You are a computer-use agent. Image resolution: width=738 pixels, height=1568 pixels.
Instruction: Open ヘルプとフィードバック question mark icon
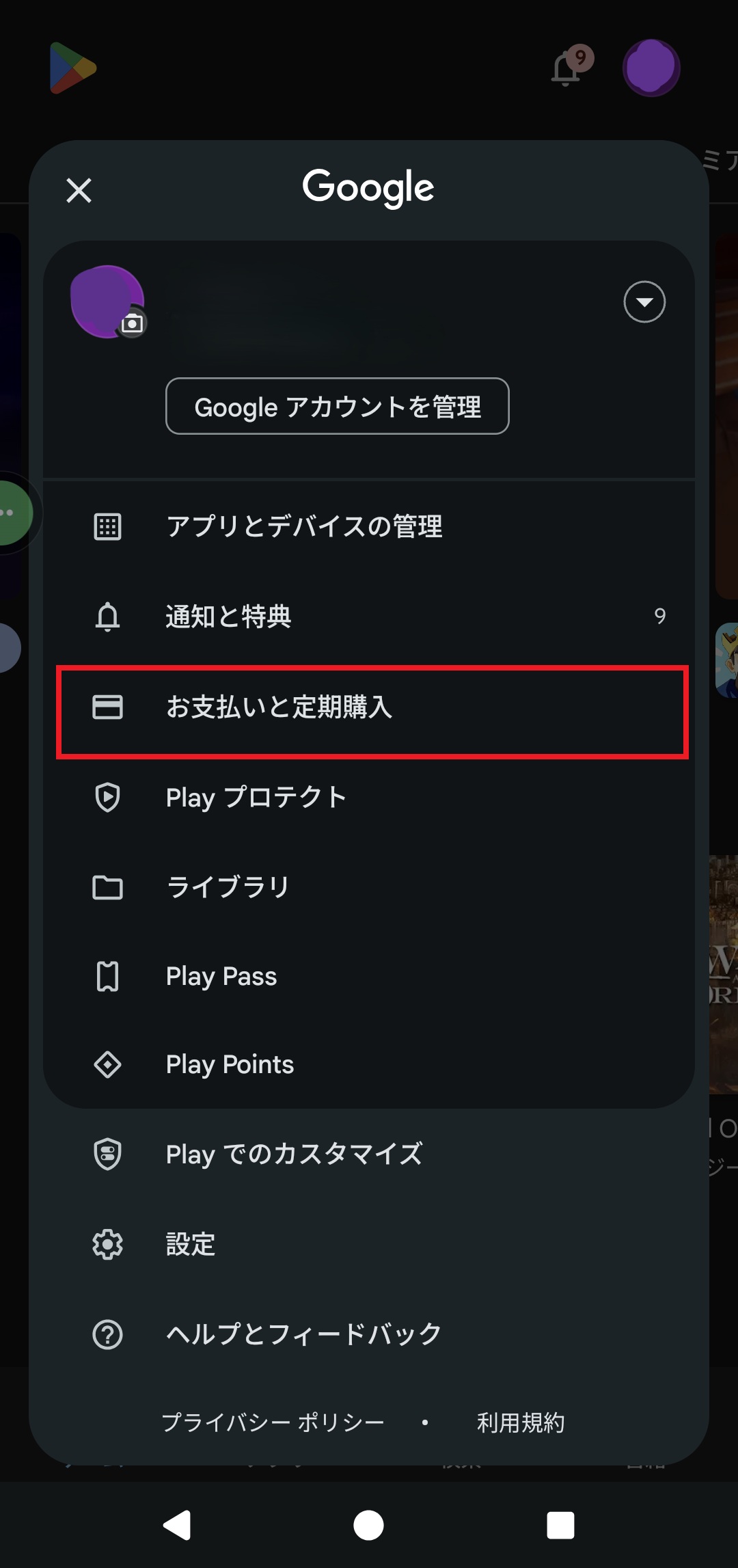click(x=107, y=1334)
